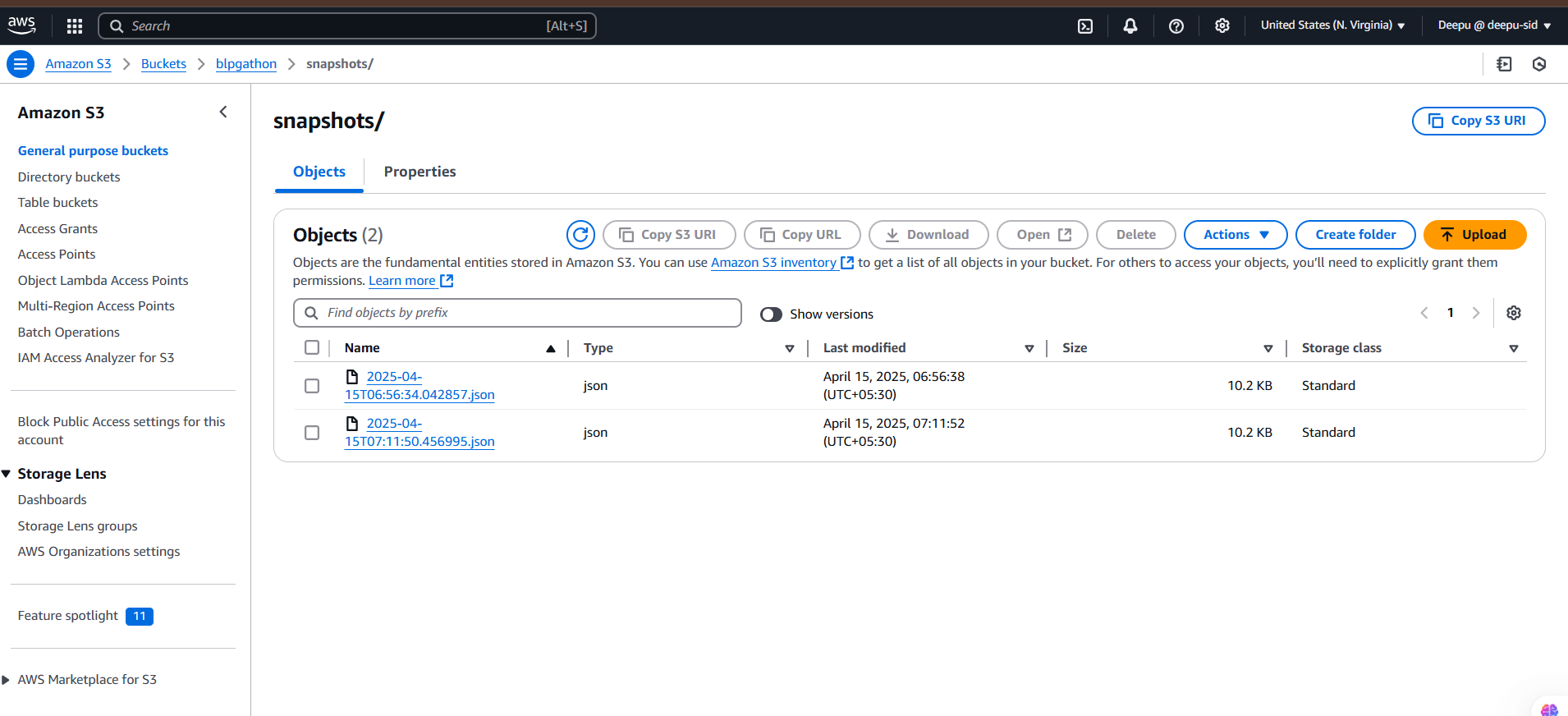The image size is (1568, 716).
Task: Click the info panel icon in breadcrumb bar
Action: [1504, 64]
